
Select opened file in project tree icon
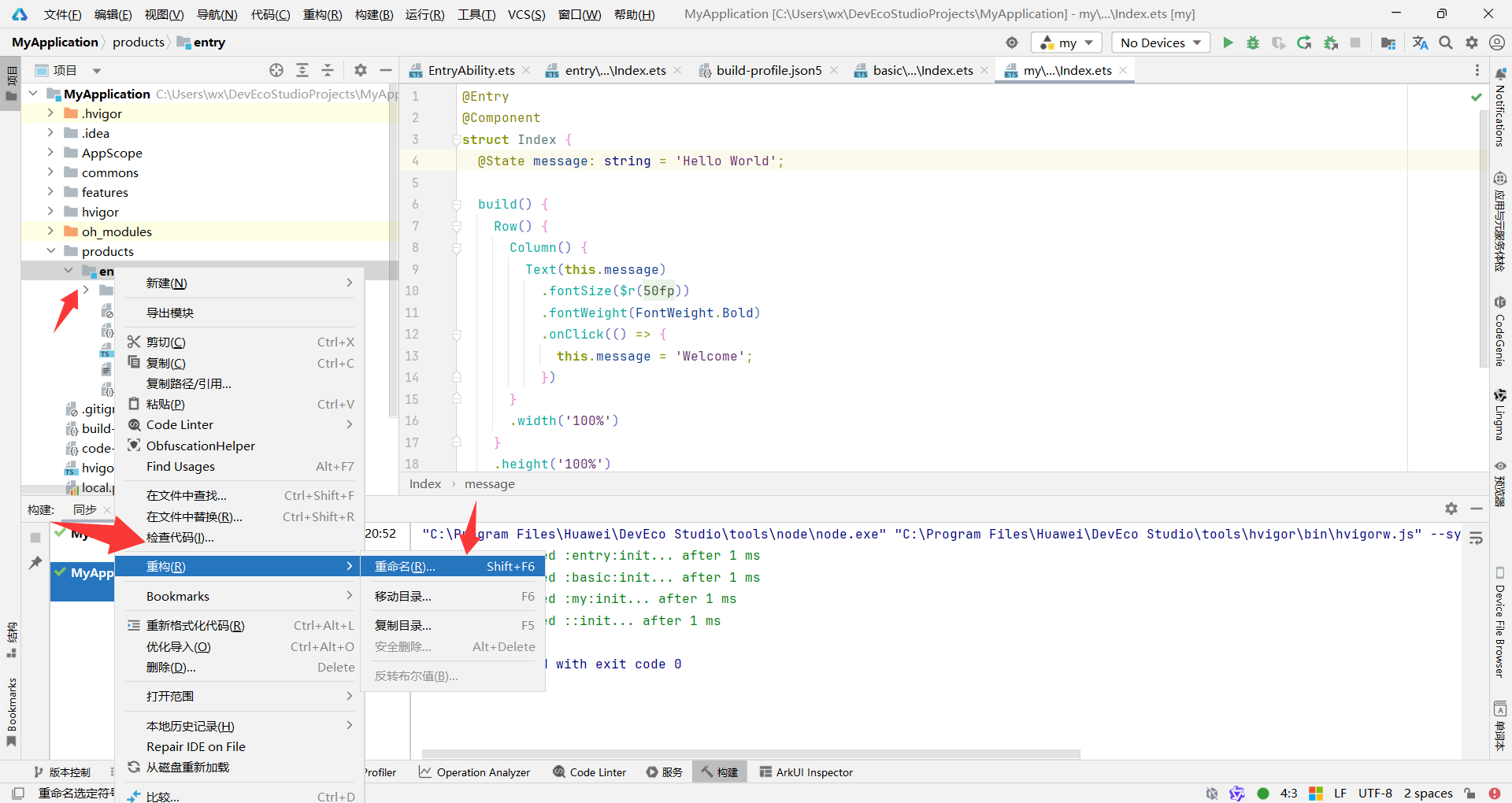276,70
